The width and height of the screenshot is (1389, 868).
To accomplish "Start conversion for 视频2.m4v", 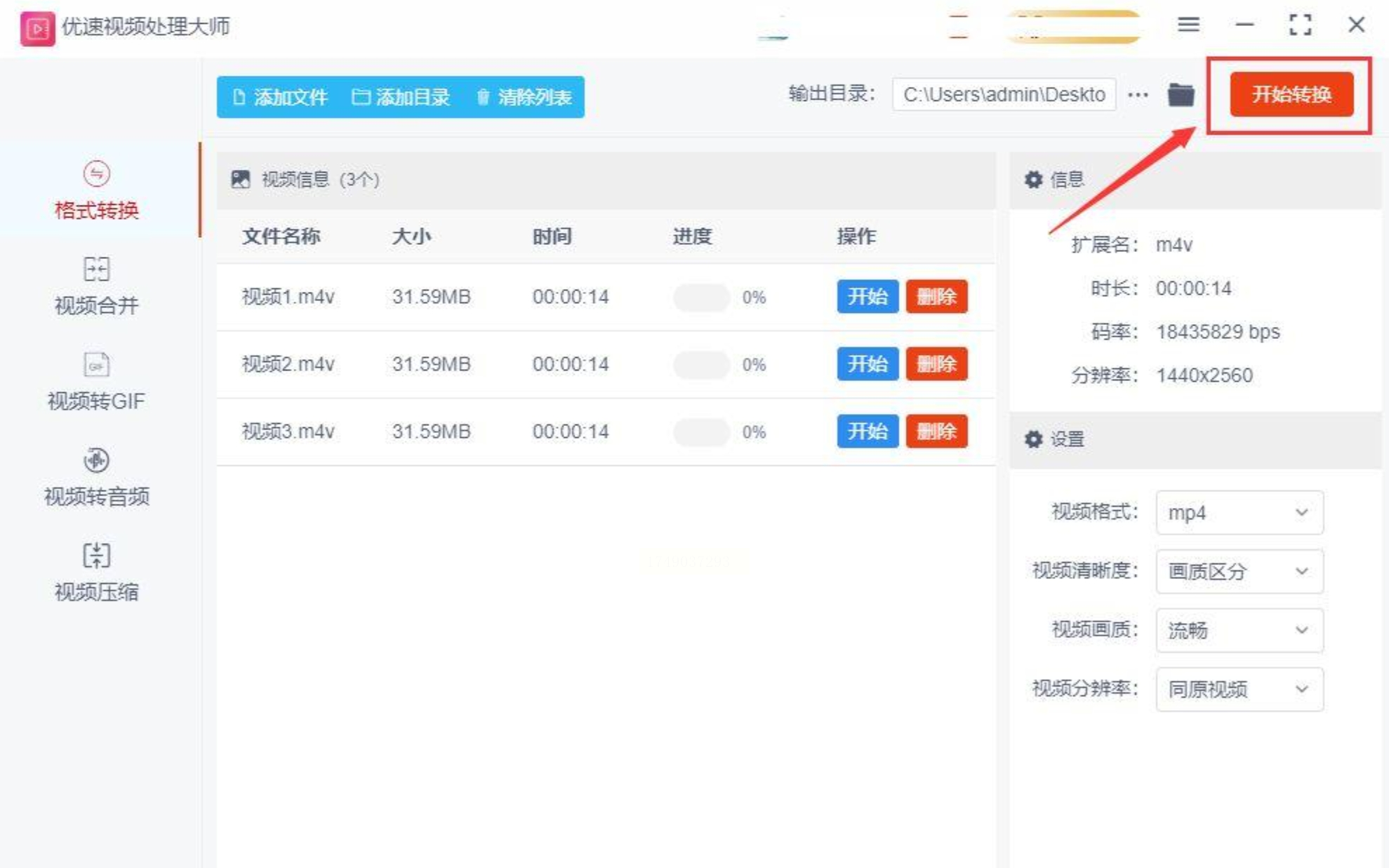I will pos(868,364).
